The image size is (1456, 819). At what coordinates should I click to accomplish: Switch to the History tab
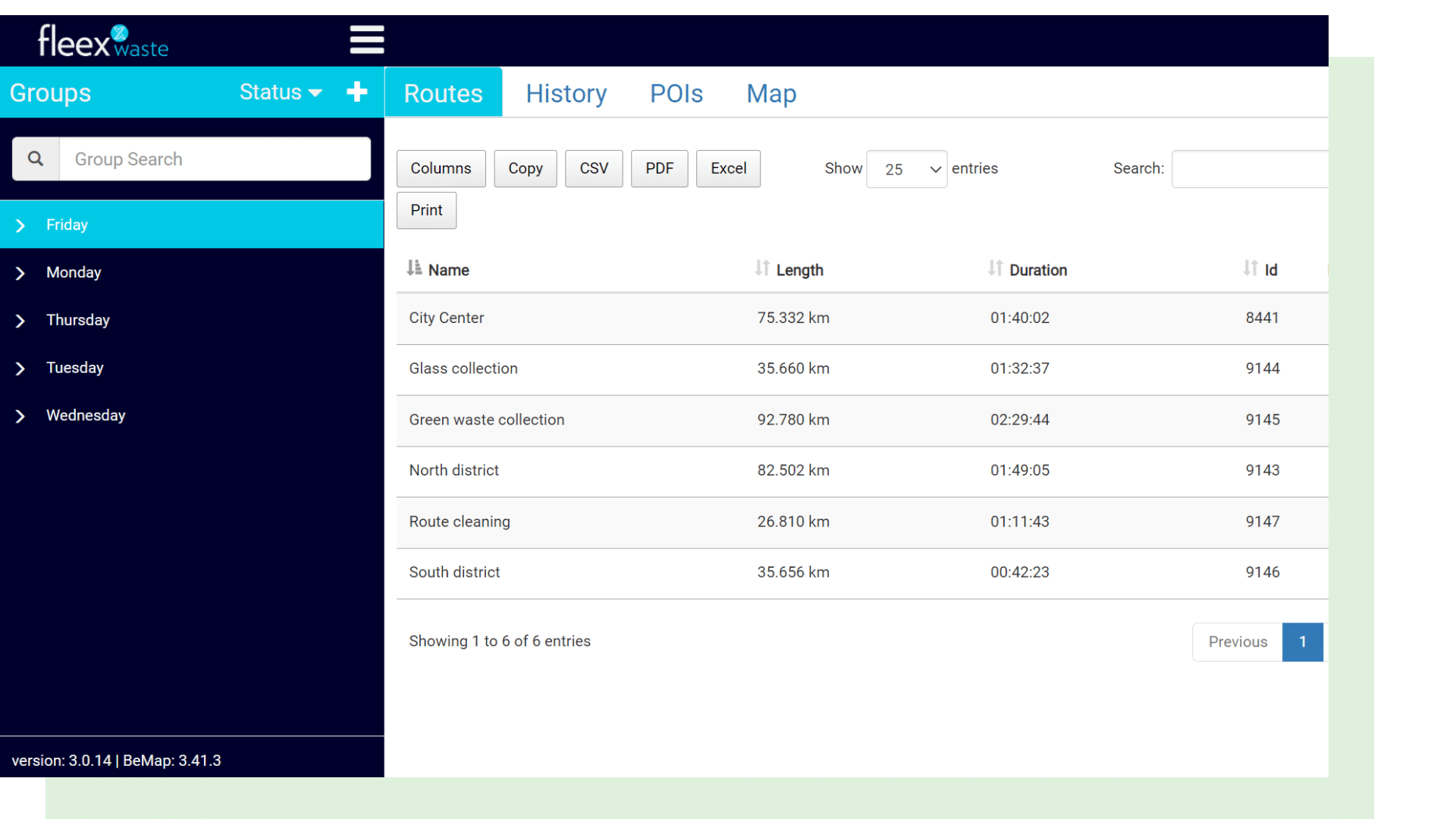click(x=566, y=93)
